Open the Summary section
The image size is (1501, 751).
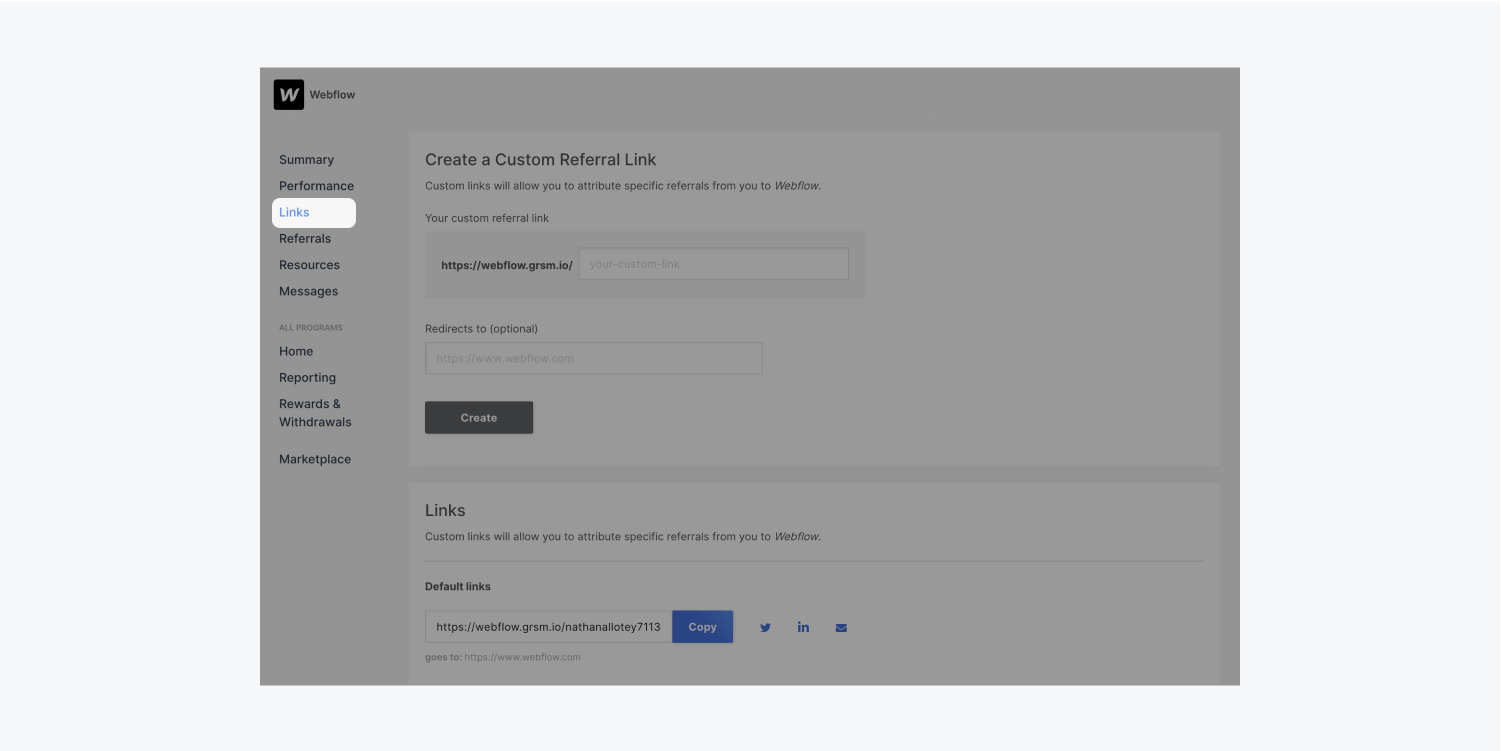[306, 160]
